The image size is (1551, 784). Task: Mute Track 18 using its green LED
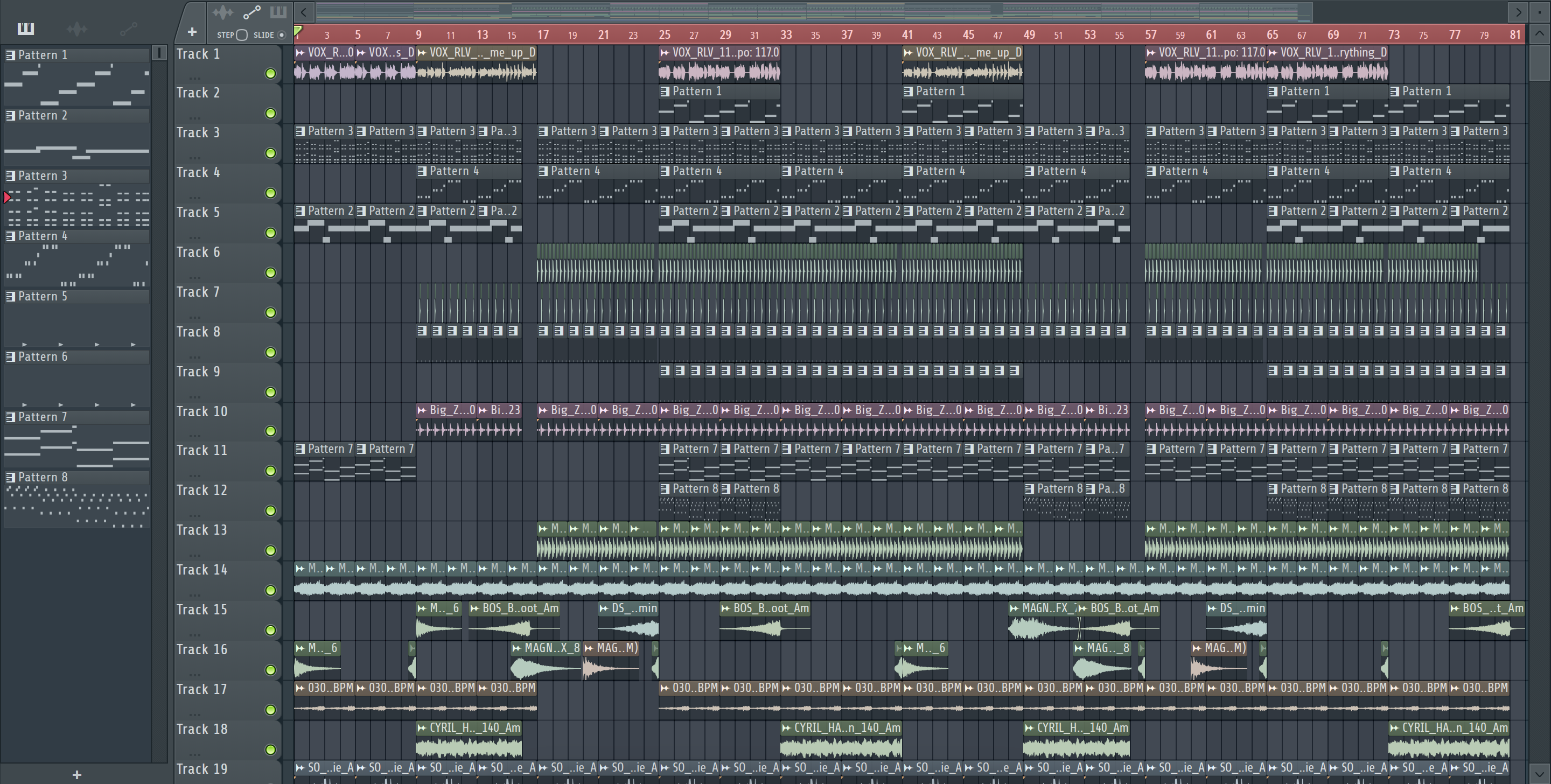[270, 749]
